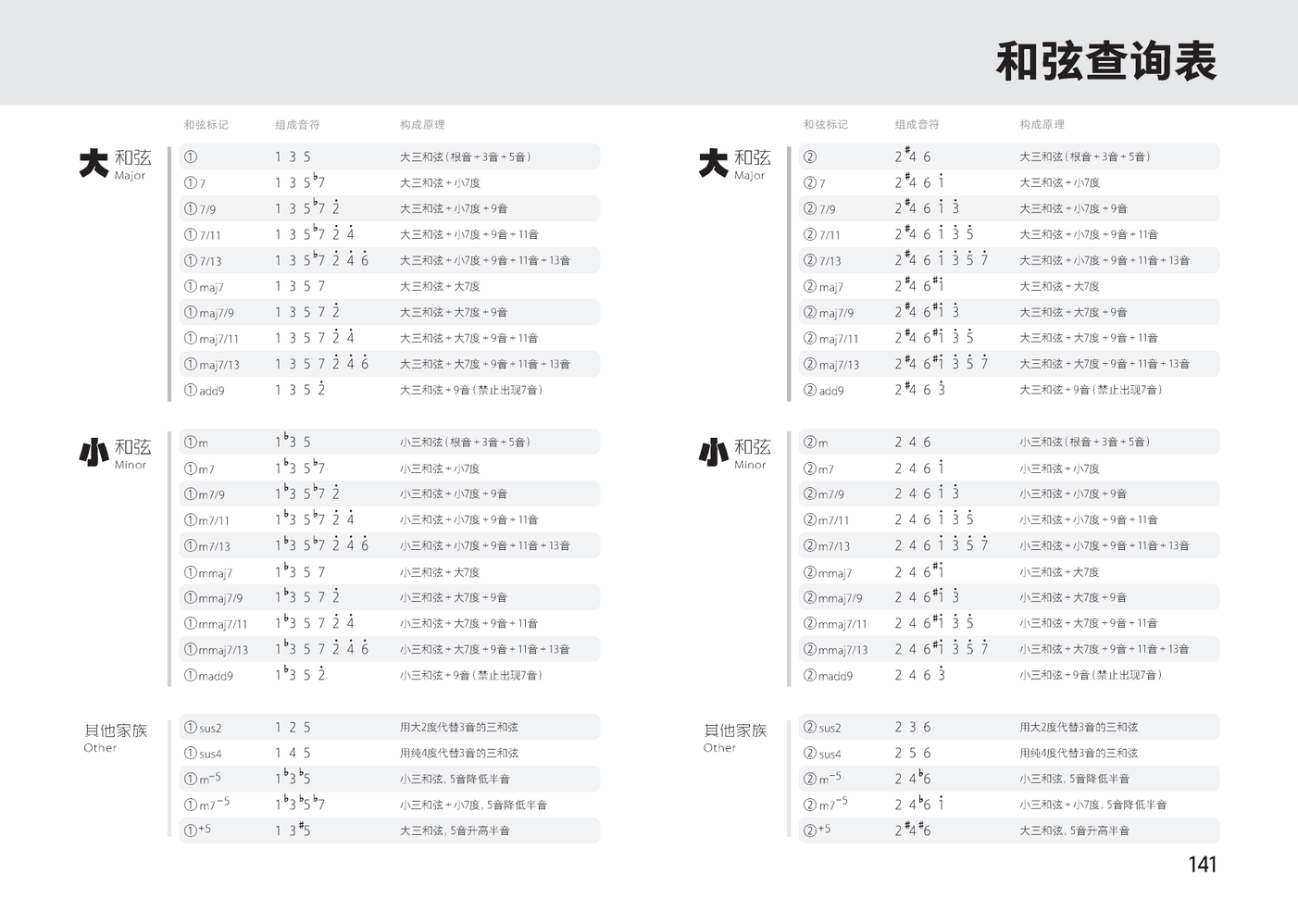
Task: Click the ②7/13 chord label
Action: [x=822, y=261]
